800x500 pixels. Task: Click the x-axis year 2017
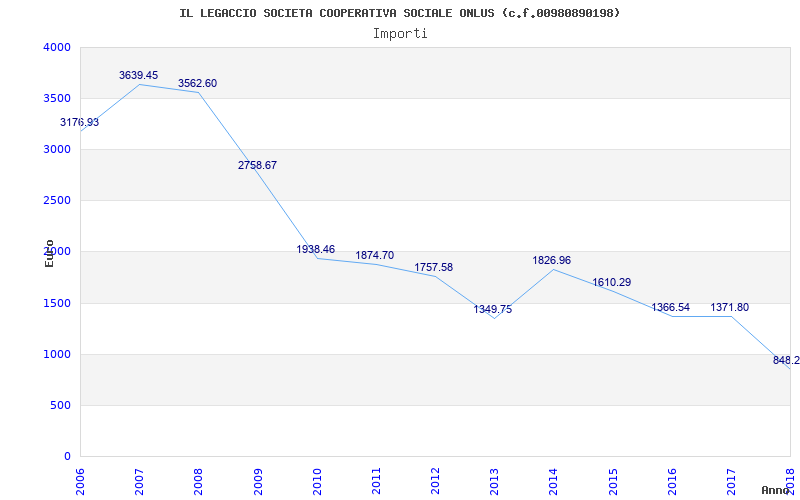731,483
